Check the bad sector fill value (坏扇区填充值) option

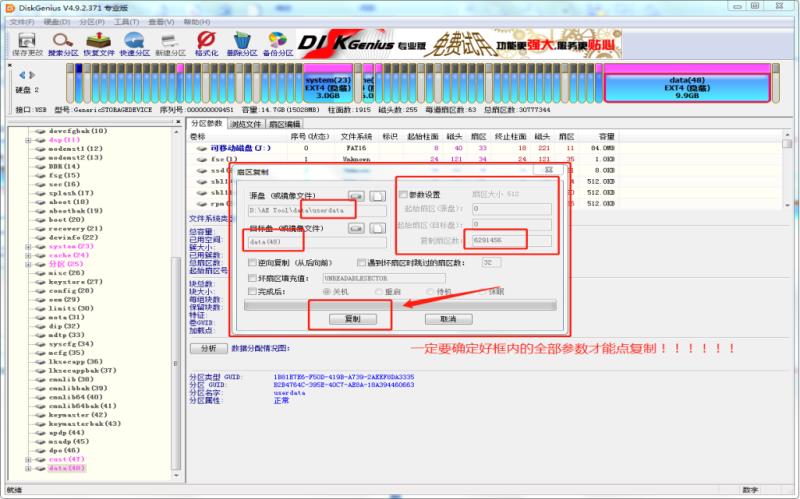tap(252, 278)
